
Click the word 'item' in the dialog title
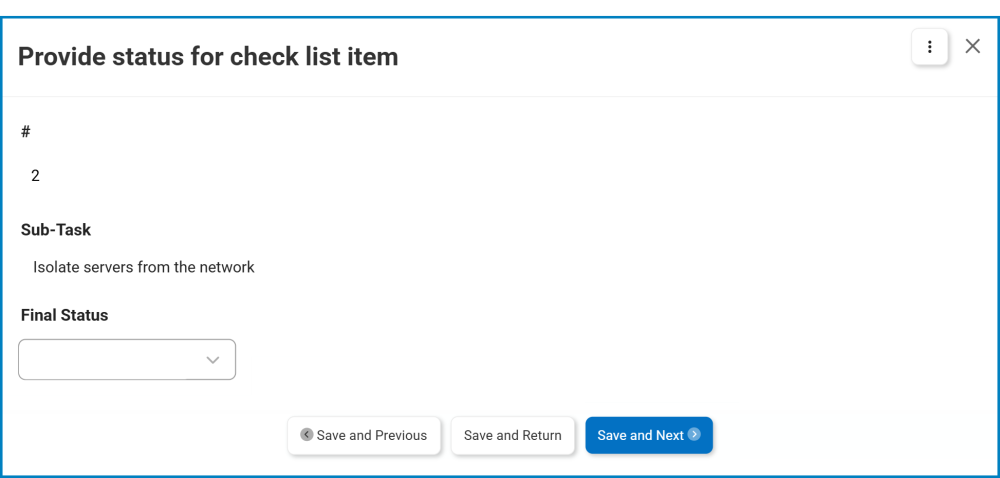(x=373, y=57)
